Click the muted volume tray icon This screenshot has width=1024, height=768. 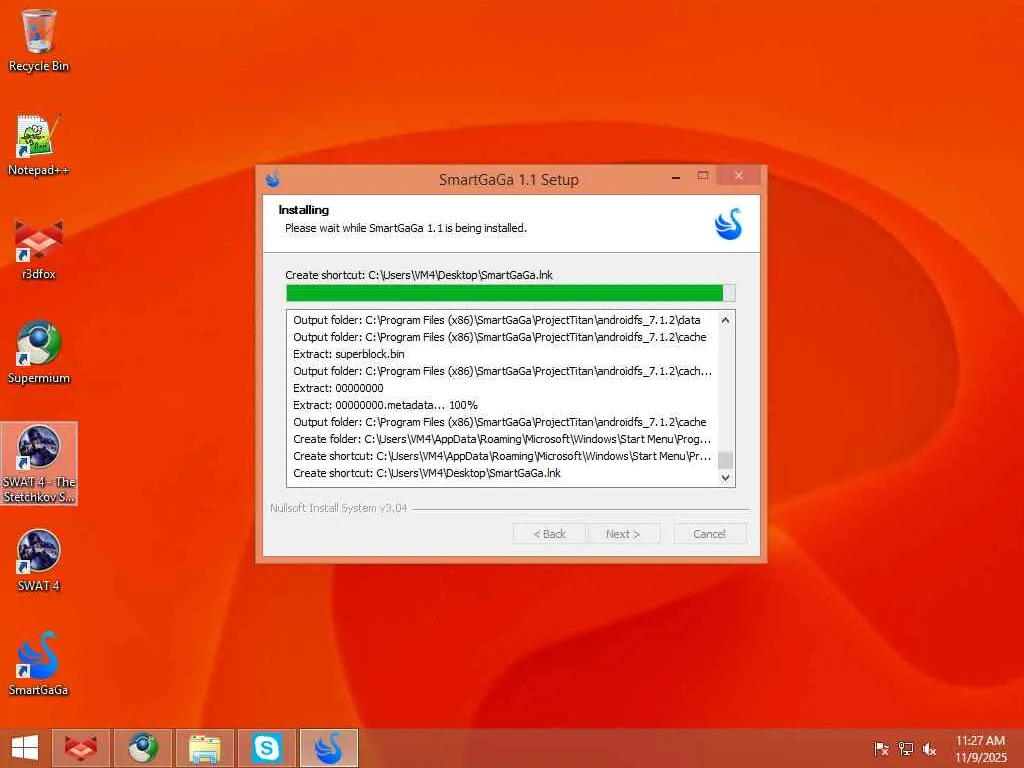pyautogui.click(x=929, y=749)
